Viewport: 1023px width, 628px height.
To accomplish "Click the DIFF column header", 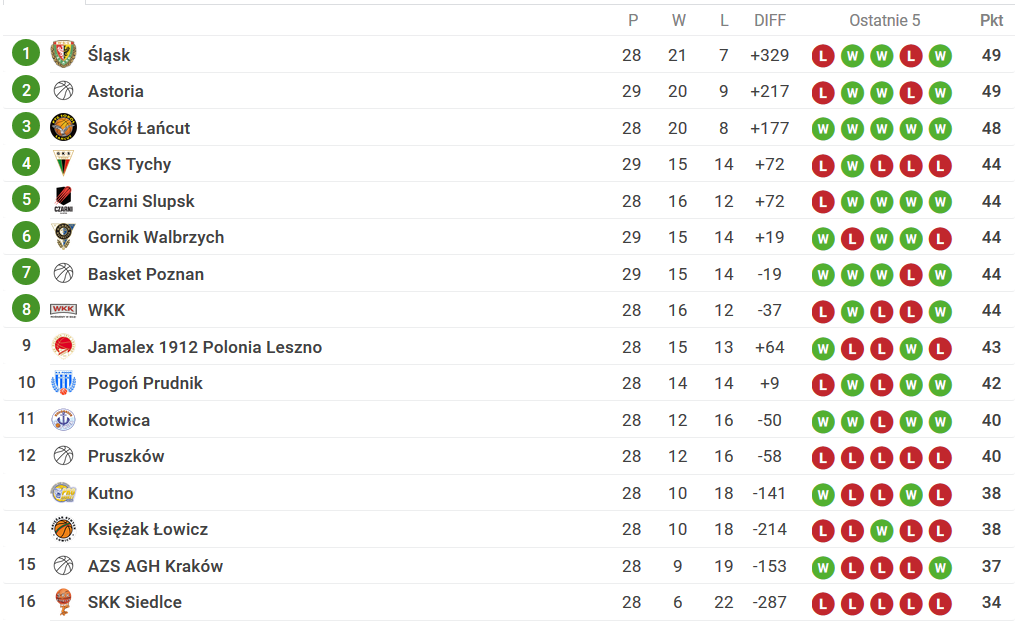I will (770, 20).
